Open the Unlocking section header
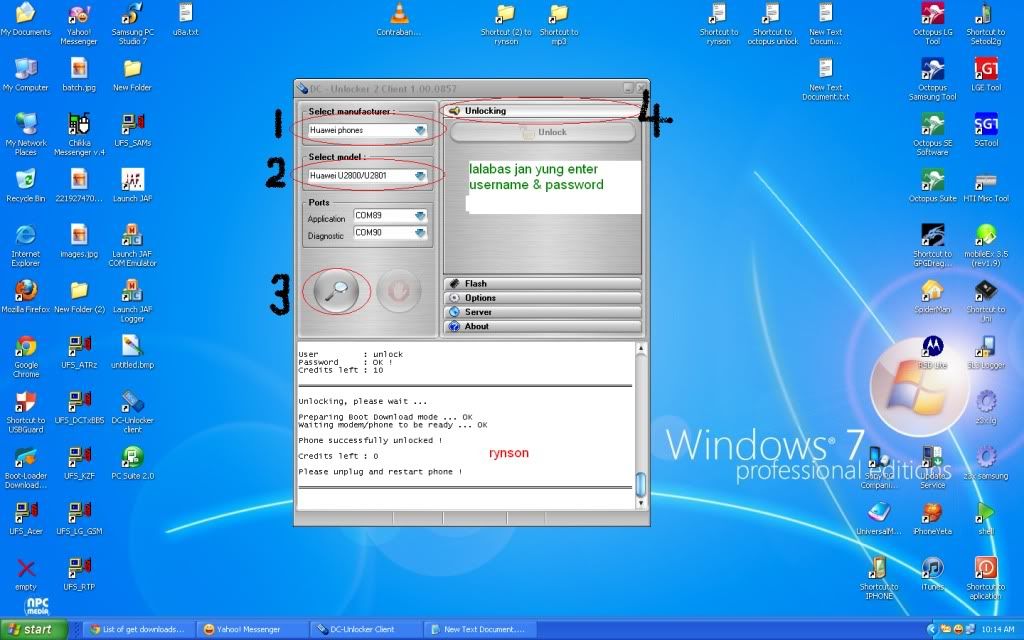Image resolution: width=1024 pixels, height=640 pixels. click(542, 111)
